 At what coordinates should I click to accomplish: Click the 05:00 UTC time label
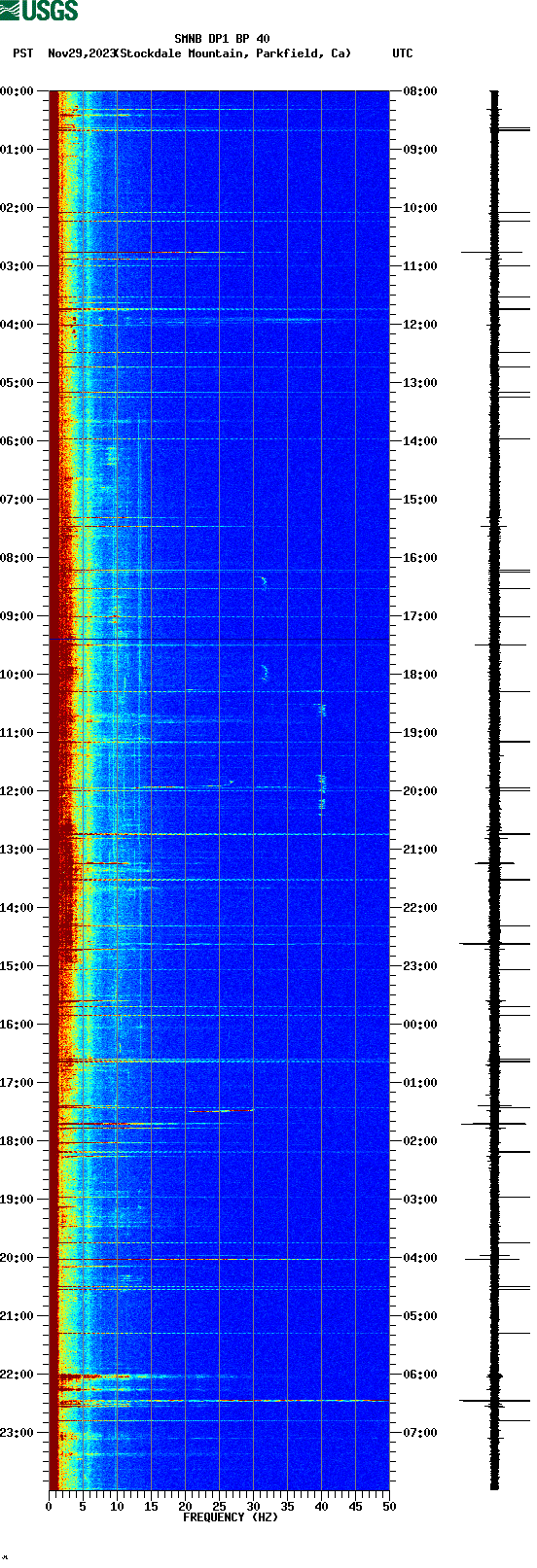pos(420,1316)
